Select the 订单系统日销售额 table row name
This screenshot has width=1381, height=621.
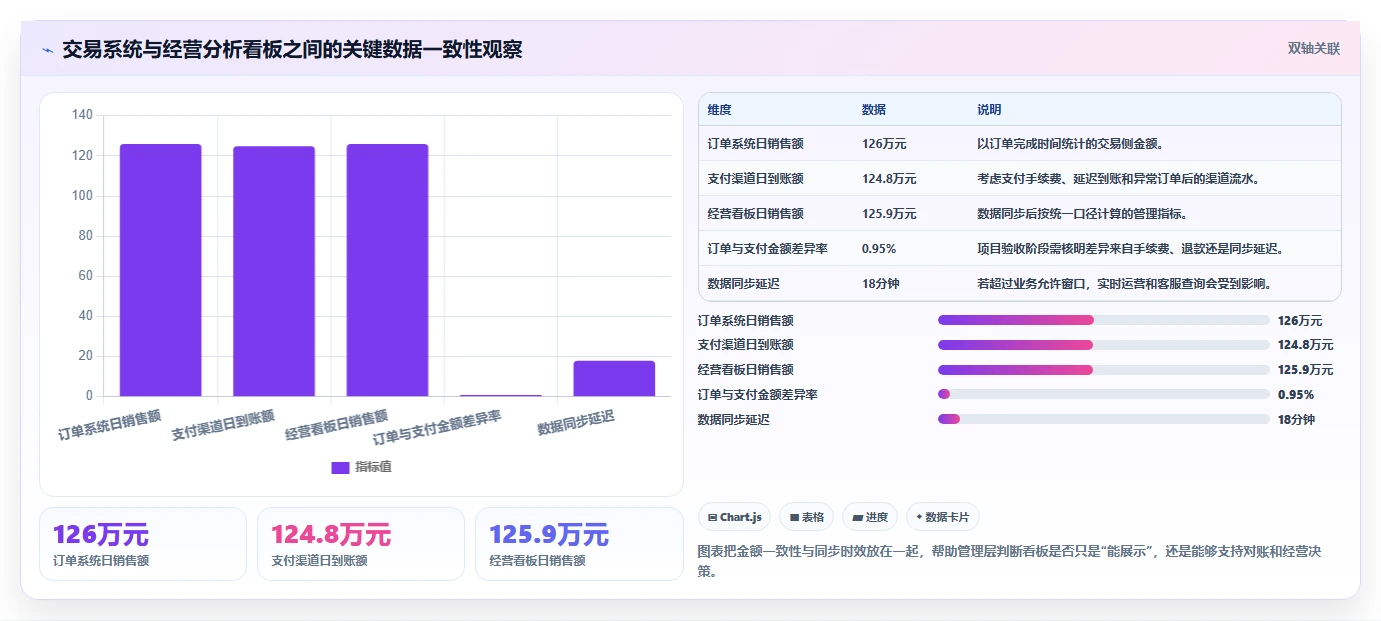755,144
